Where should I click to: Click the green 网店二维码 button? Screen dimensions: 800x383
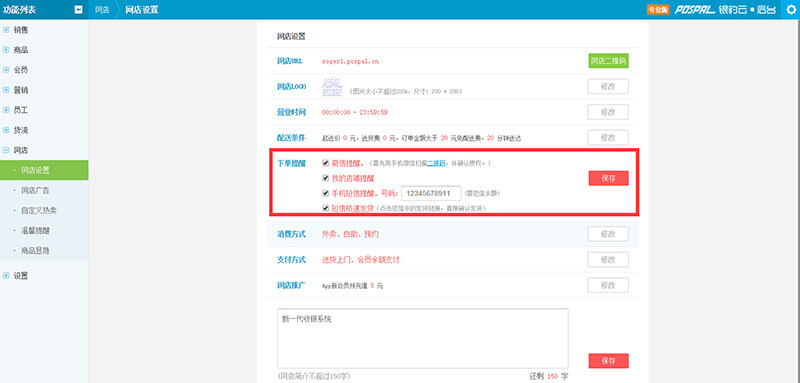tap(608, 61)
